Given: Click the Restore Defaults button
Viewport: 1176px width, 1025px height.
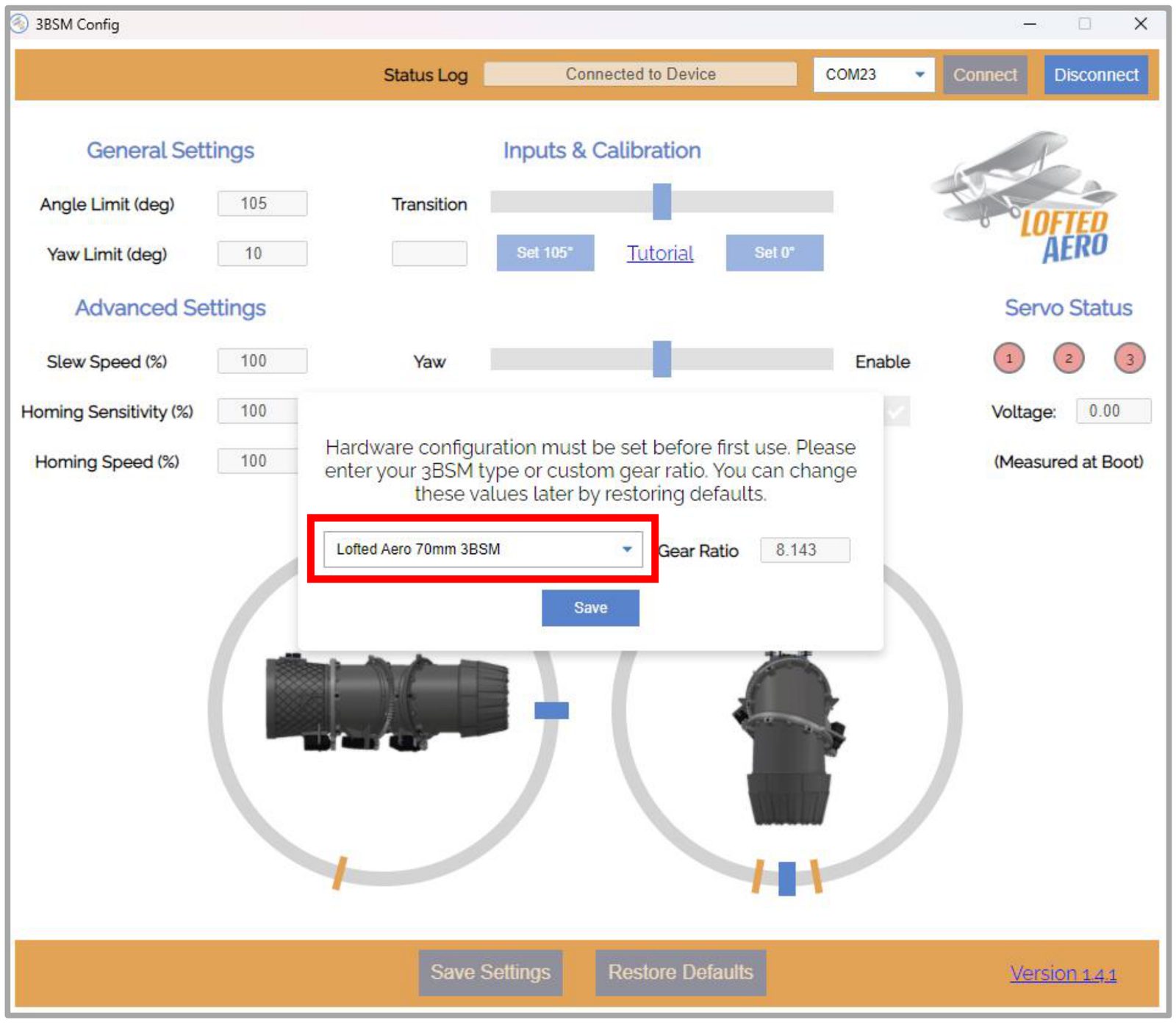Looking at the screenshot, I should [x=680, y=972].
